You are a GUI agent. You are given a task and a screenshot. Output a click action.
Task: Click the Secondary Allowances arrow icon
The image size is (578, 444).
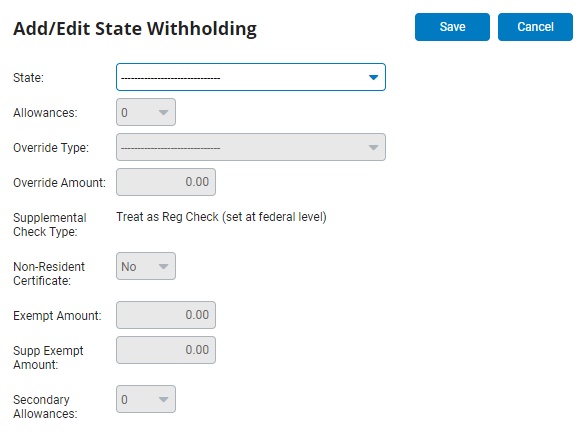163,399
